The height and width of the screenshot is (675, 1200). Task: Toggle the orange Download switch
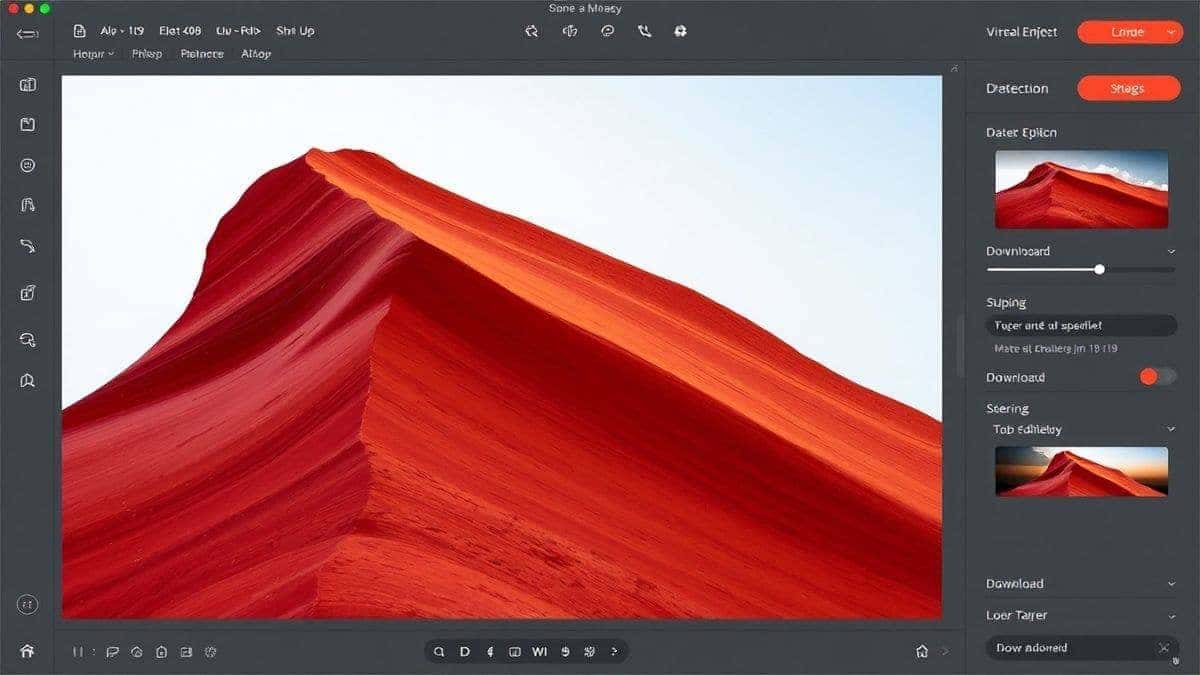coord(1158,377)
